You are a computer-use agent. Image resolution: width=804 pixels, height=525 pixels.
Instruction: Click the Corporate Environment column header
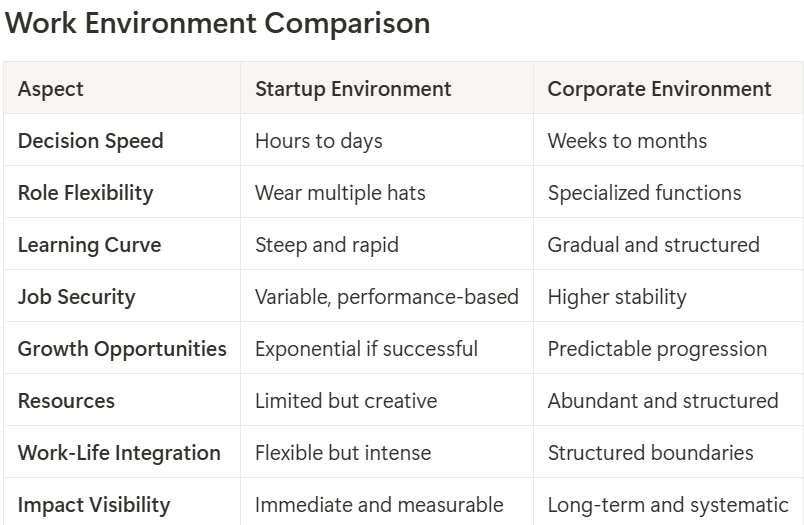(x=659, y=89)
